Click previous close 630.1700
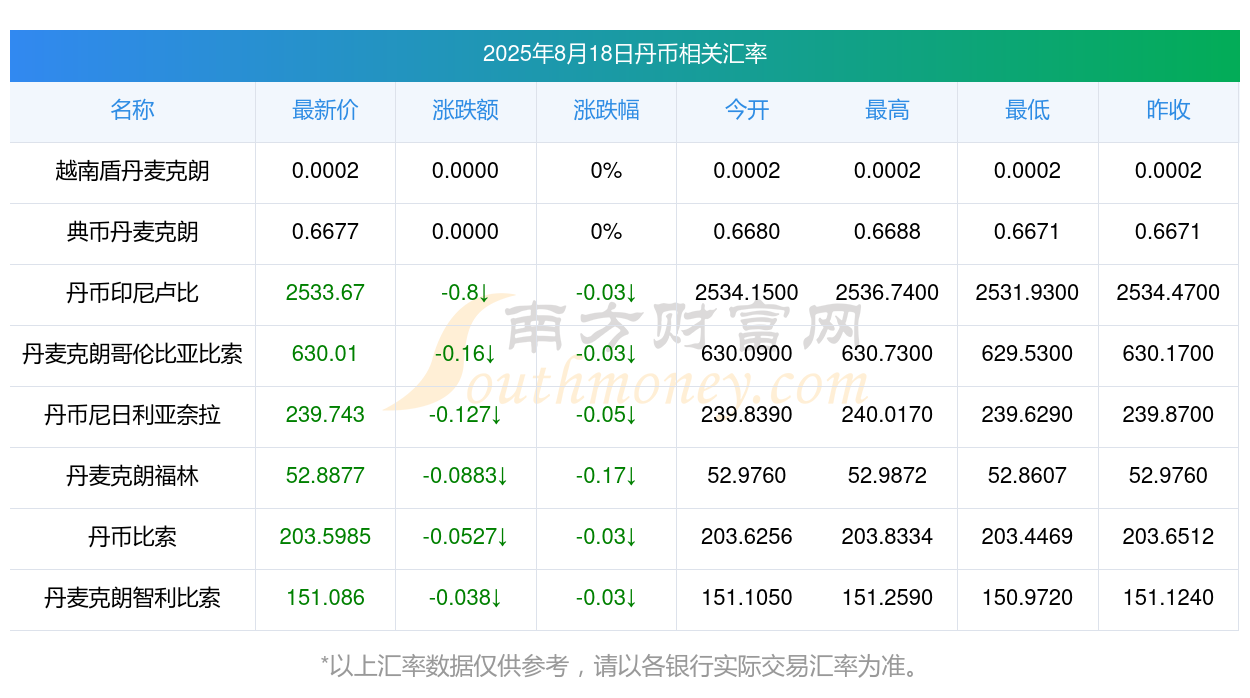The width and height of the screenshot is (1250, 698). [x=1168, y=354]
